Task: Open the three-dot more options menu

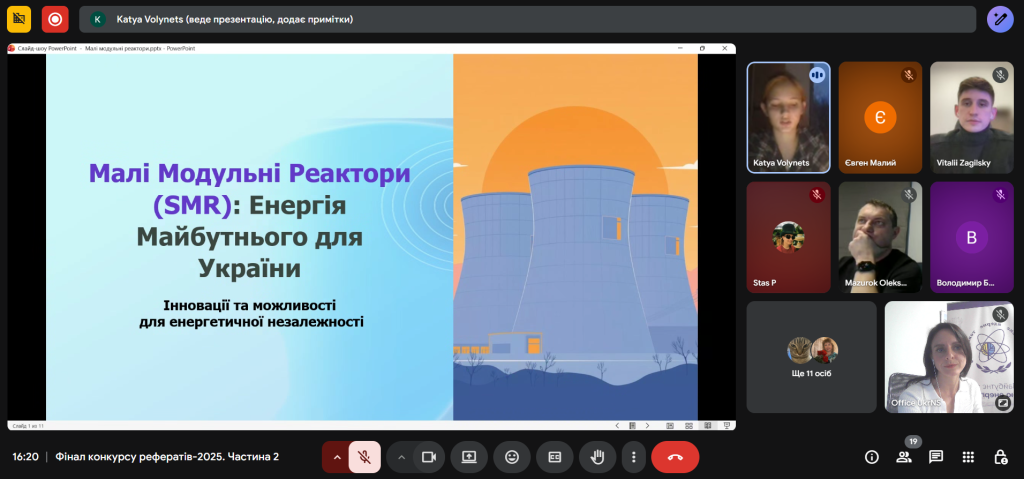Action: (633, 457)
